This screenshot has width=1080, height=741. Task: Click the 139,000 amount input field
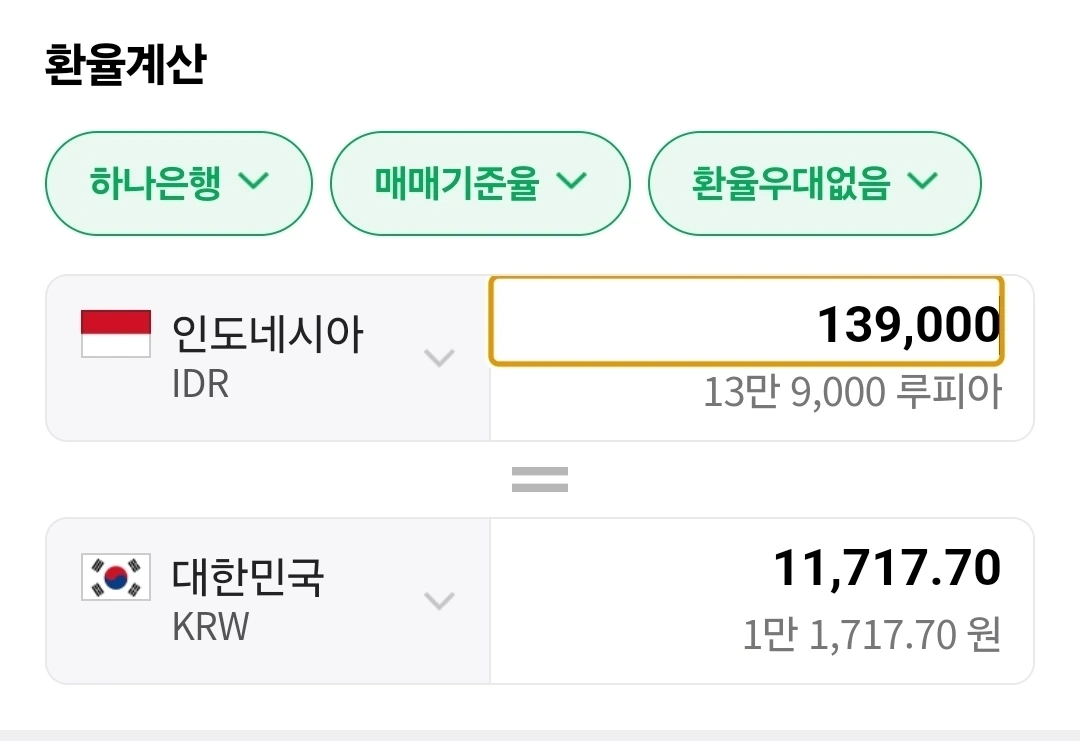pyautogui.click(x=747, y=321)
